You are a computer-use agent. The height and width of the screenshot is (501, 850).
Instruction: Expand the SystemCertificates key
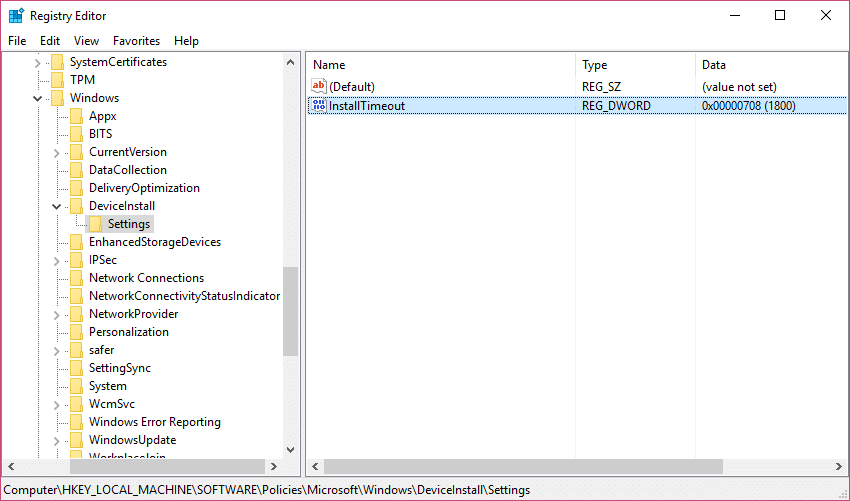tap(37, 63)
